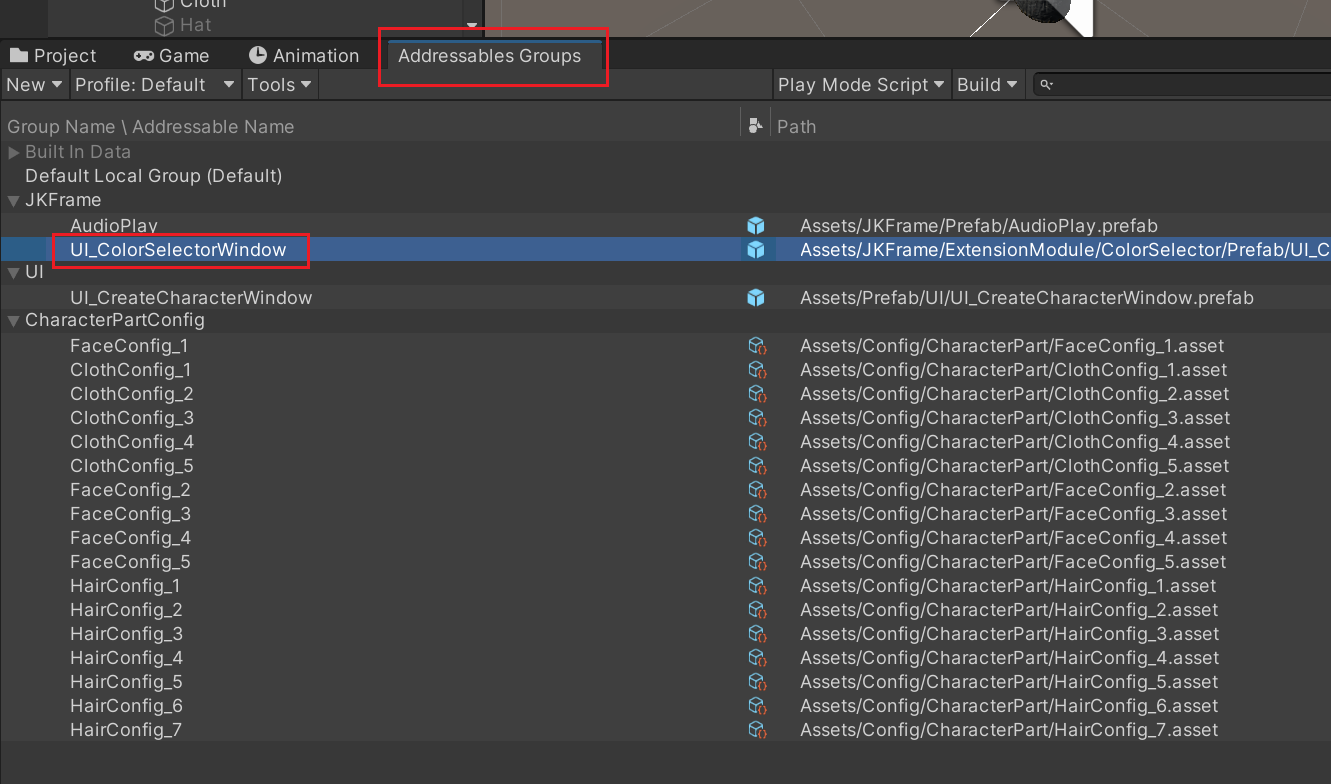
Task: Open the Play Mode Script dropdown
Action: pos(861,85)
